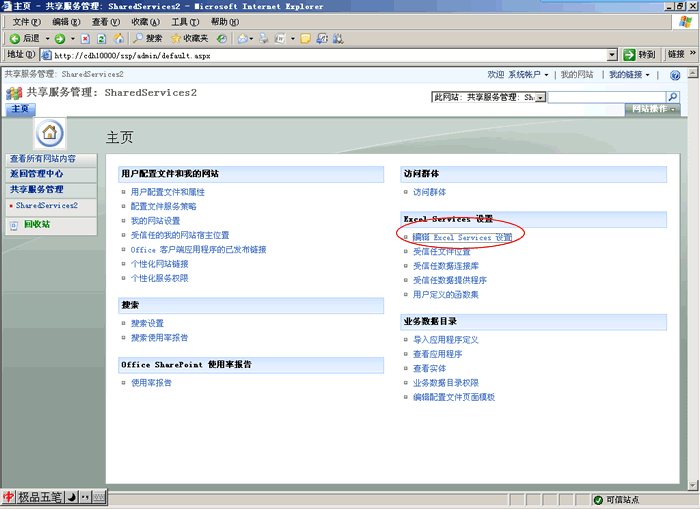Click the page scrollbar down arrow
The width and height of the screenshot is (700, 509).
pos(692,485)
